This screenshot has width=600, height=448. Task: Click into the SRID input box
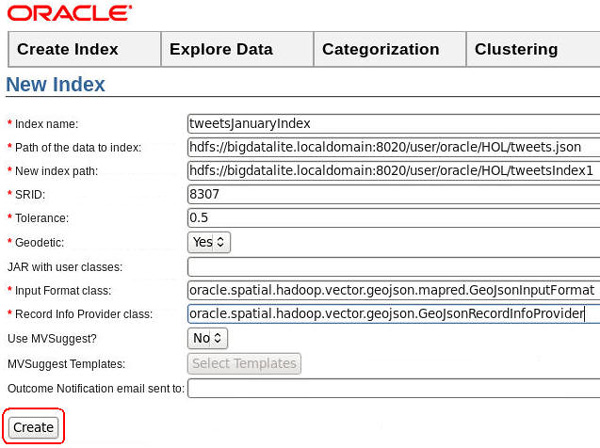point(393,194)
